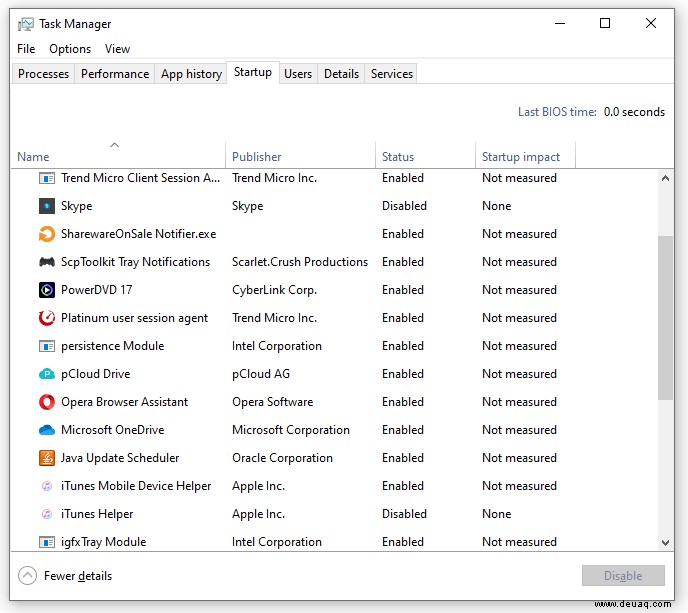Click the vertical scrollbar thumb
Viewport: 688px width, 613px height.
click(665, 318)
